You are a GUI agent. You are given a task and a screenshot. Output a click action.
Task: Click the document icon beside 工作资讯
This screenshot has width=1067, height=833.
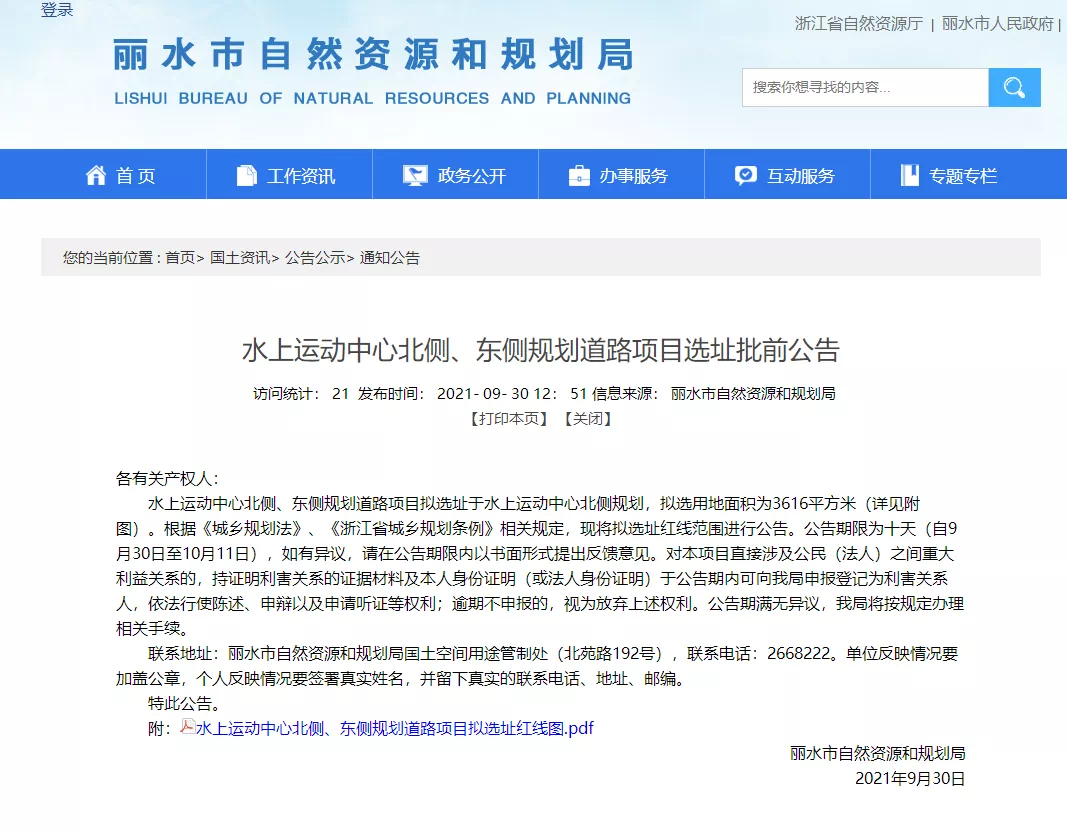point(246,176)
